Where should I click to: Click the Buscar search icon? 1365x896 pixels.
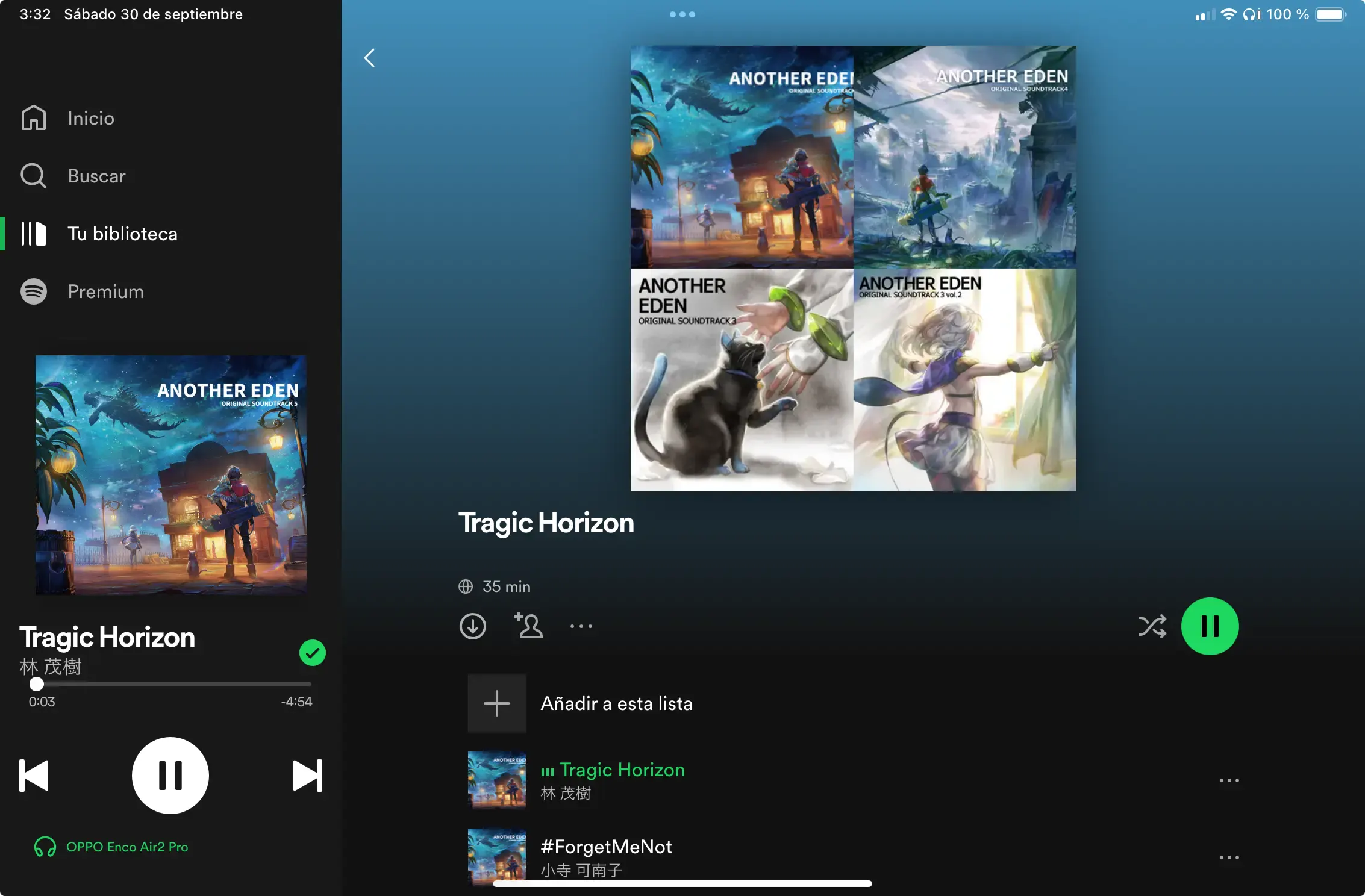tap(33, 176)
